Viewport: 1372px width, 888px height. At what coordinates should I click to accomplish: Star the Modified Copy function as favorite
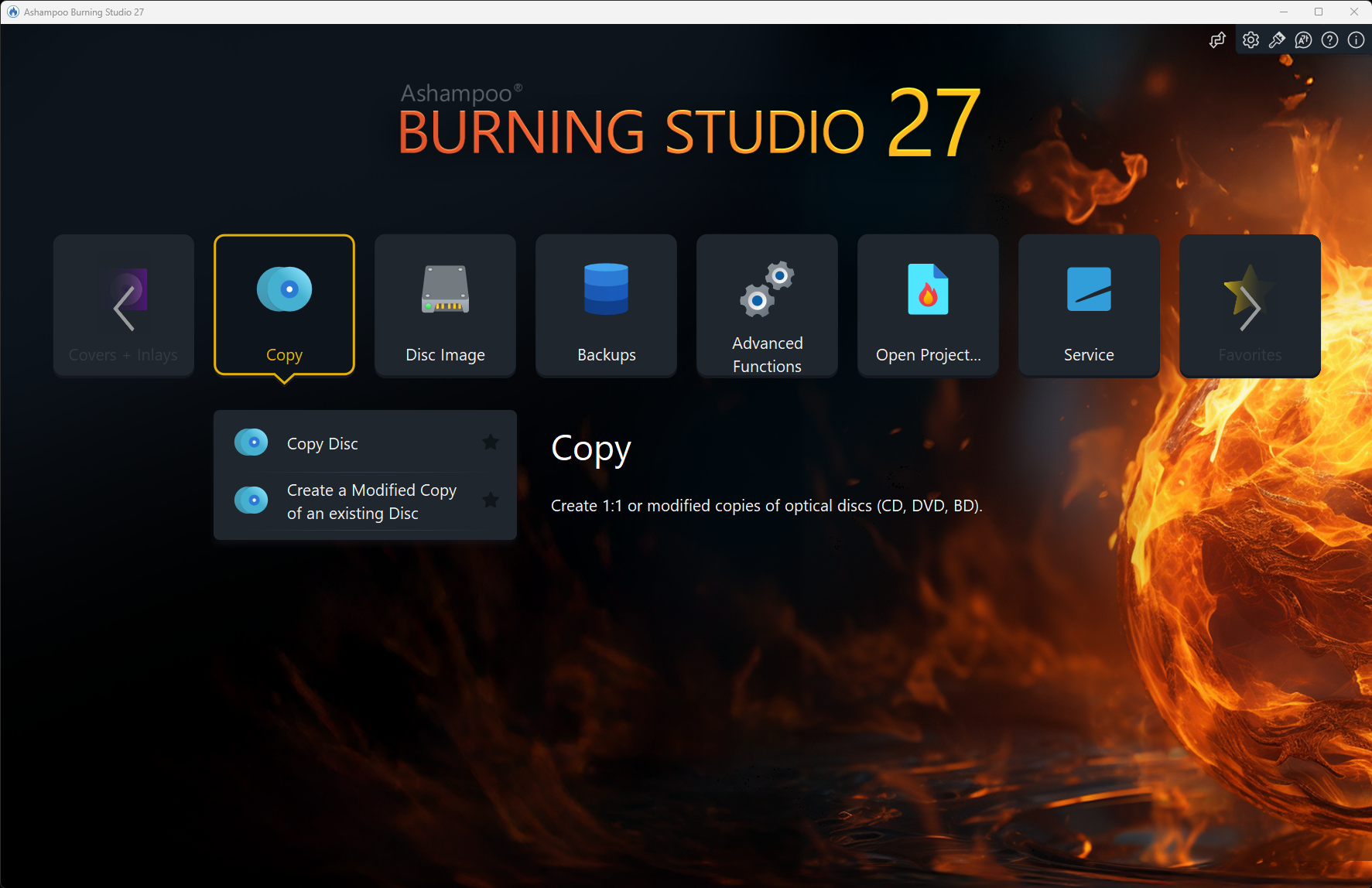[491, 500]
